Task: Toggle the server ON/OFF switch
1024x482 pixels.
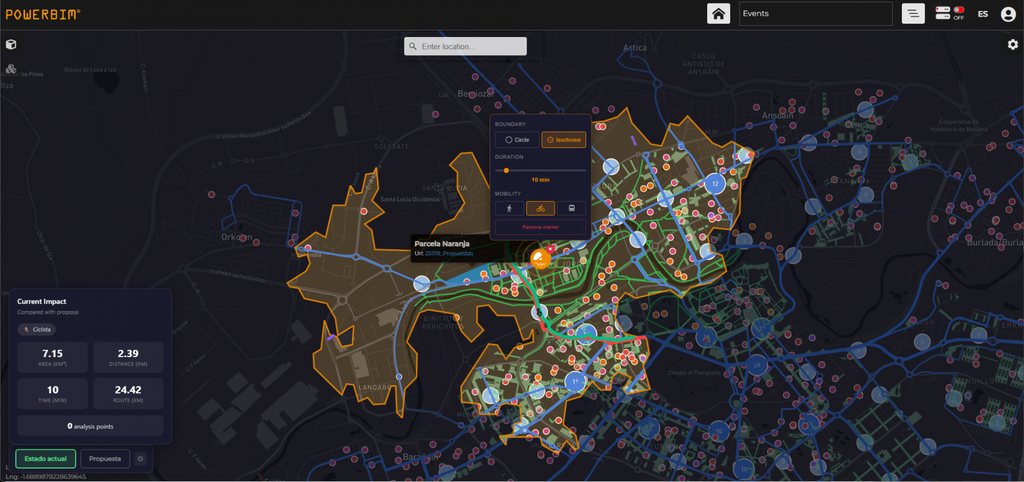Action: pos(950,14)
